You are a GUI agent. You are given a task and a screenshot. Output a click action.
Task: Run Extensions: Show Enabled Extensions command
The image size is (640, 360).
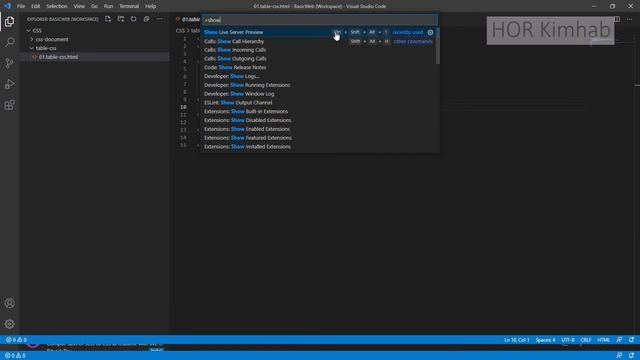(319, 129)
